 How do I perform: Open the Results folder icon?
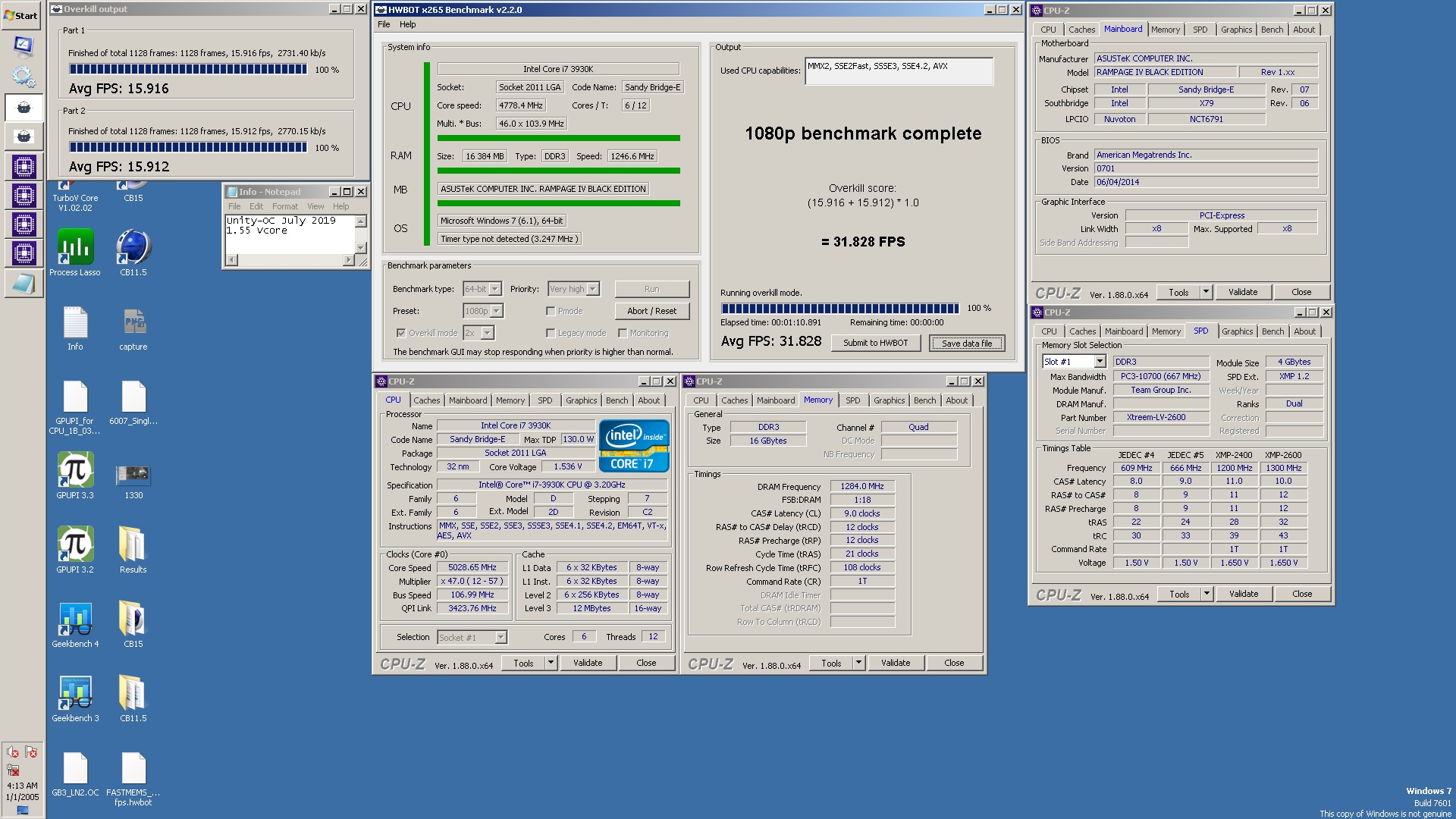pyautogui.click(x=133, y=550)
